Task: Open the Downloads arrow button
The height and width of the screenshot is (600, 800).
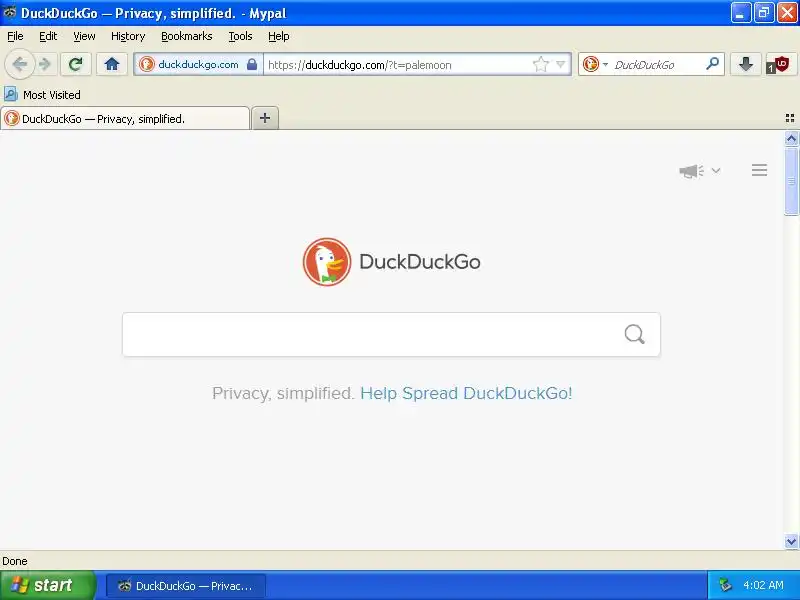Action: click(745, 64)
